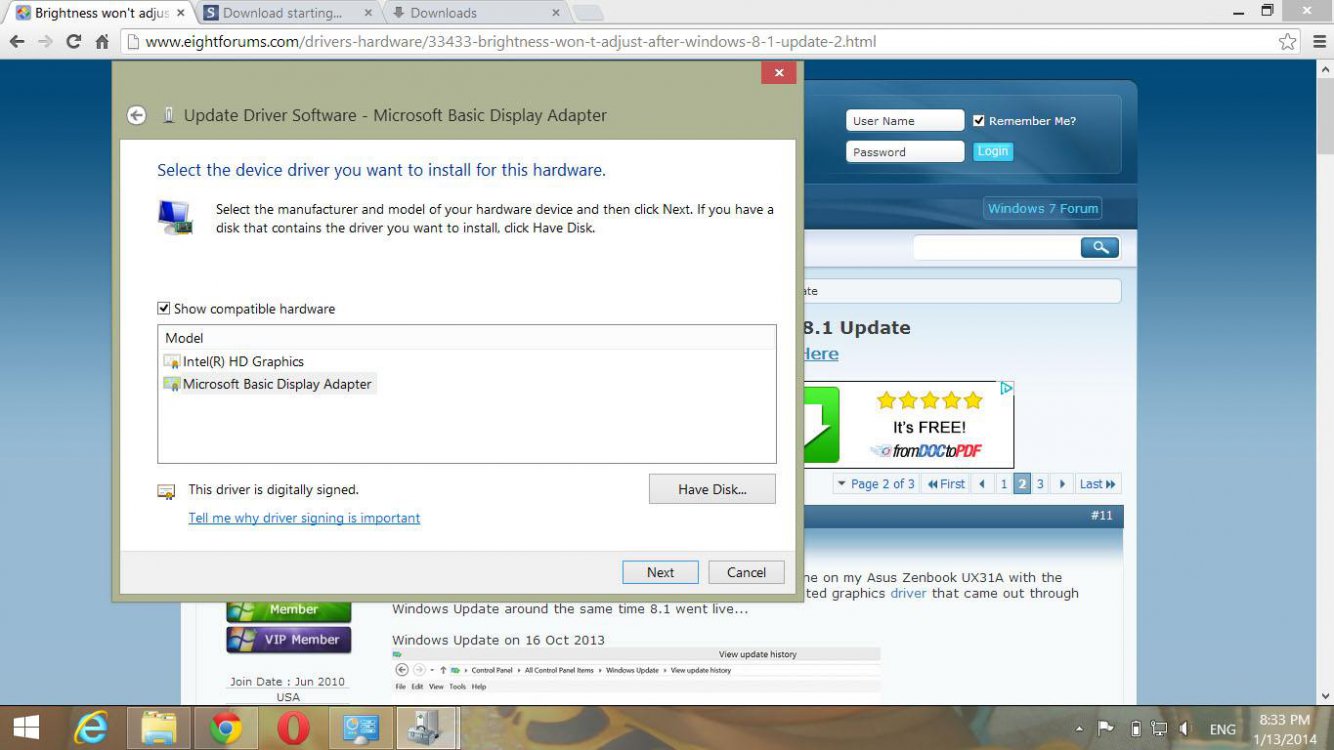Open a new Chrome tab
The image size is (1334, 750).
coord(588,13)
